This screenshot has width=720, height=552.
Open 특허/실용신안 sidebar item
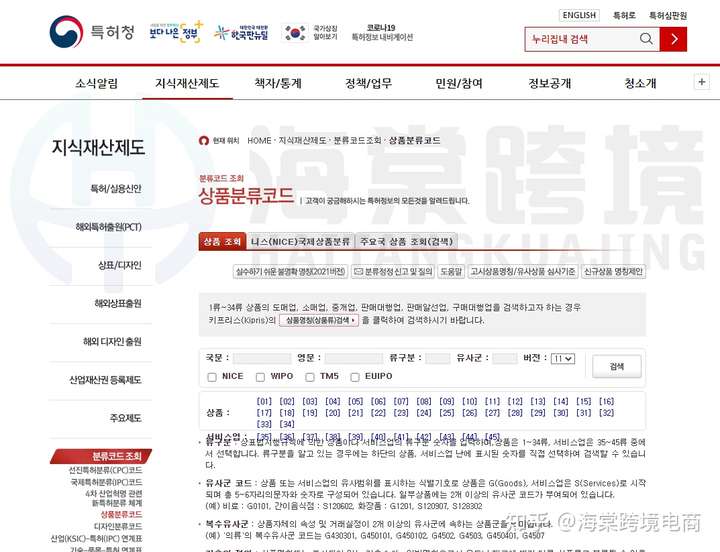point(116,189)
